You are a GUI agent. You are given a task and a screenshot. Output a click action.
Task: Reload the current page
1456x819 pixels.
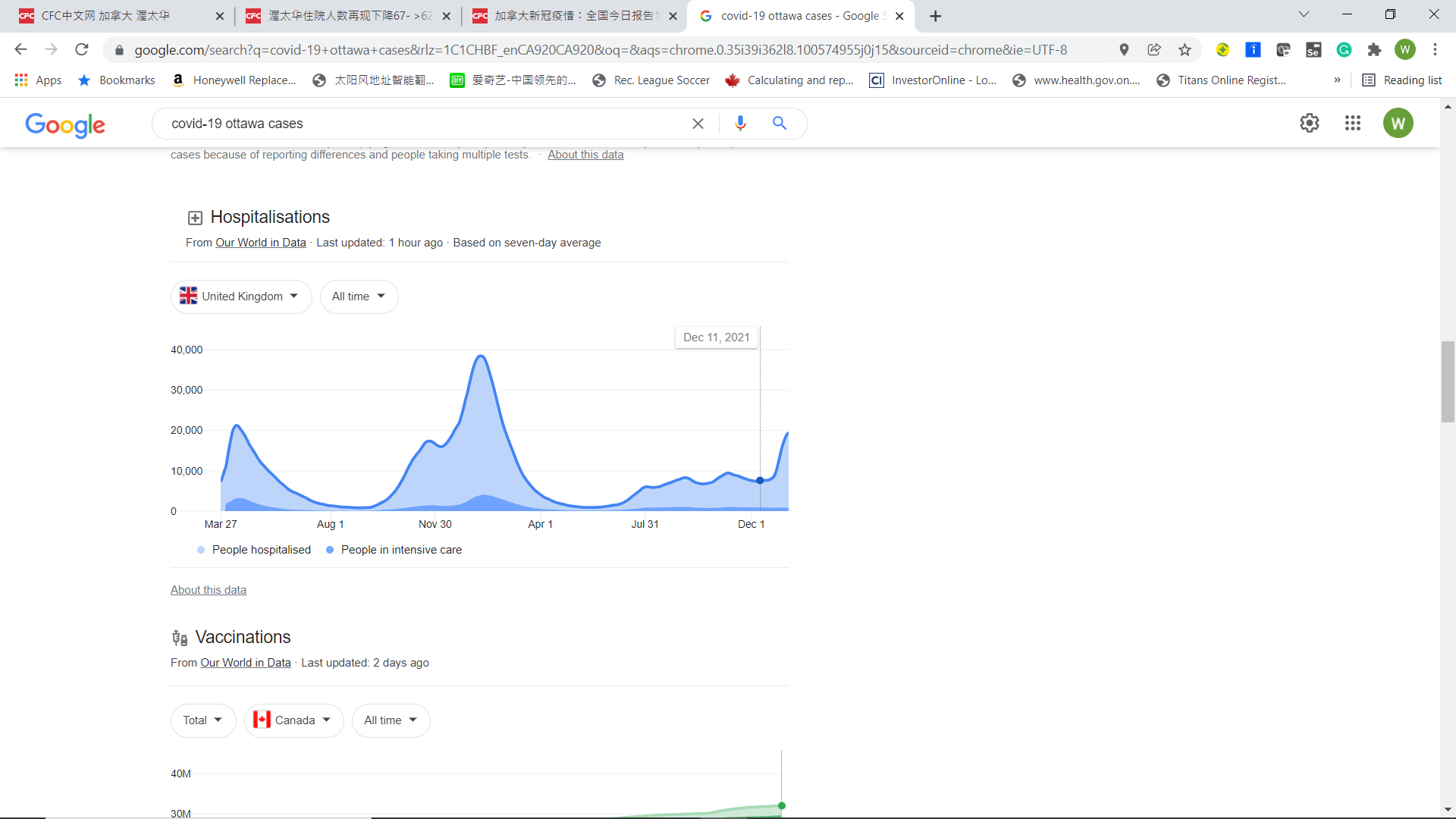[x=81, y=49]
